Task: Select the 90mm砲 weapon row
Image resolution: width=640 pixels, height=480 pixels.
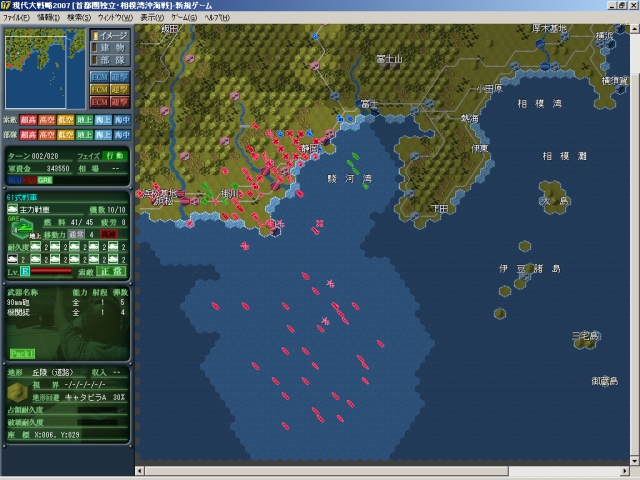Action: [x=67, y=302]
